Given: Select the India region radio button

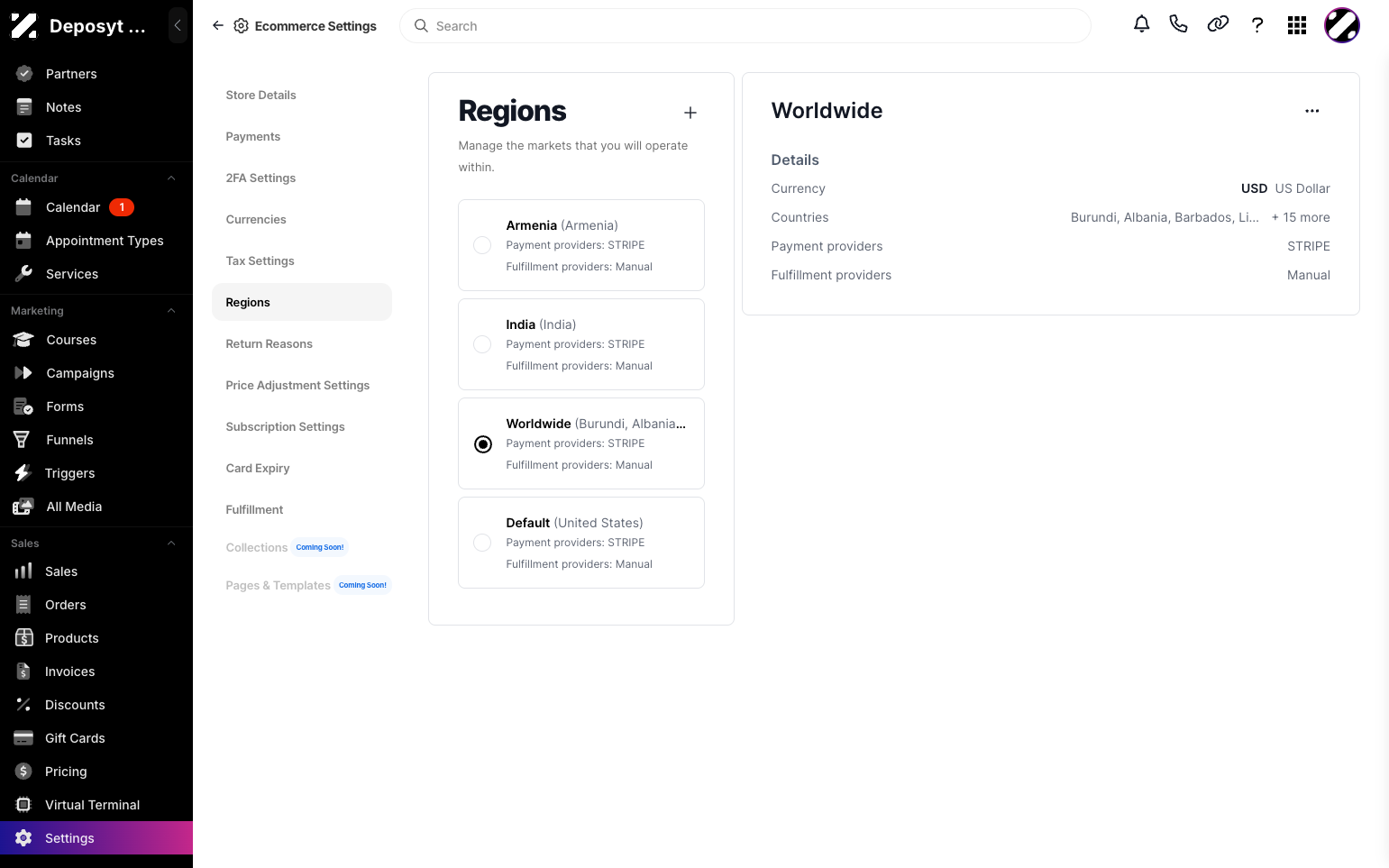Looking at the screenshot, I should pyautogui.click(x=483, y=344).
